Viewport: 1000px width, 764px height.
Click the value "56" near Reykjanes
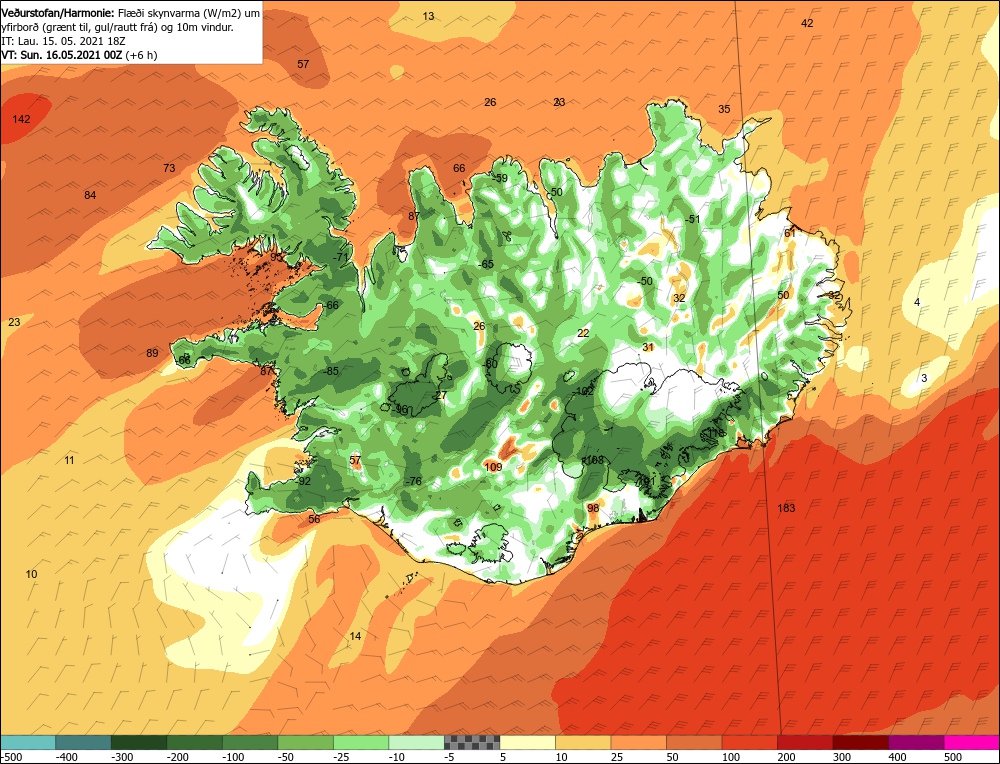click(314, 518)
